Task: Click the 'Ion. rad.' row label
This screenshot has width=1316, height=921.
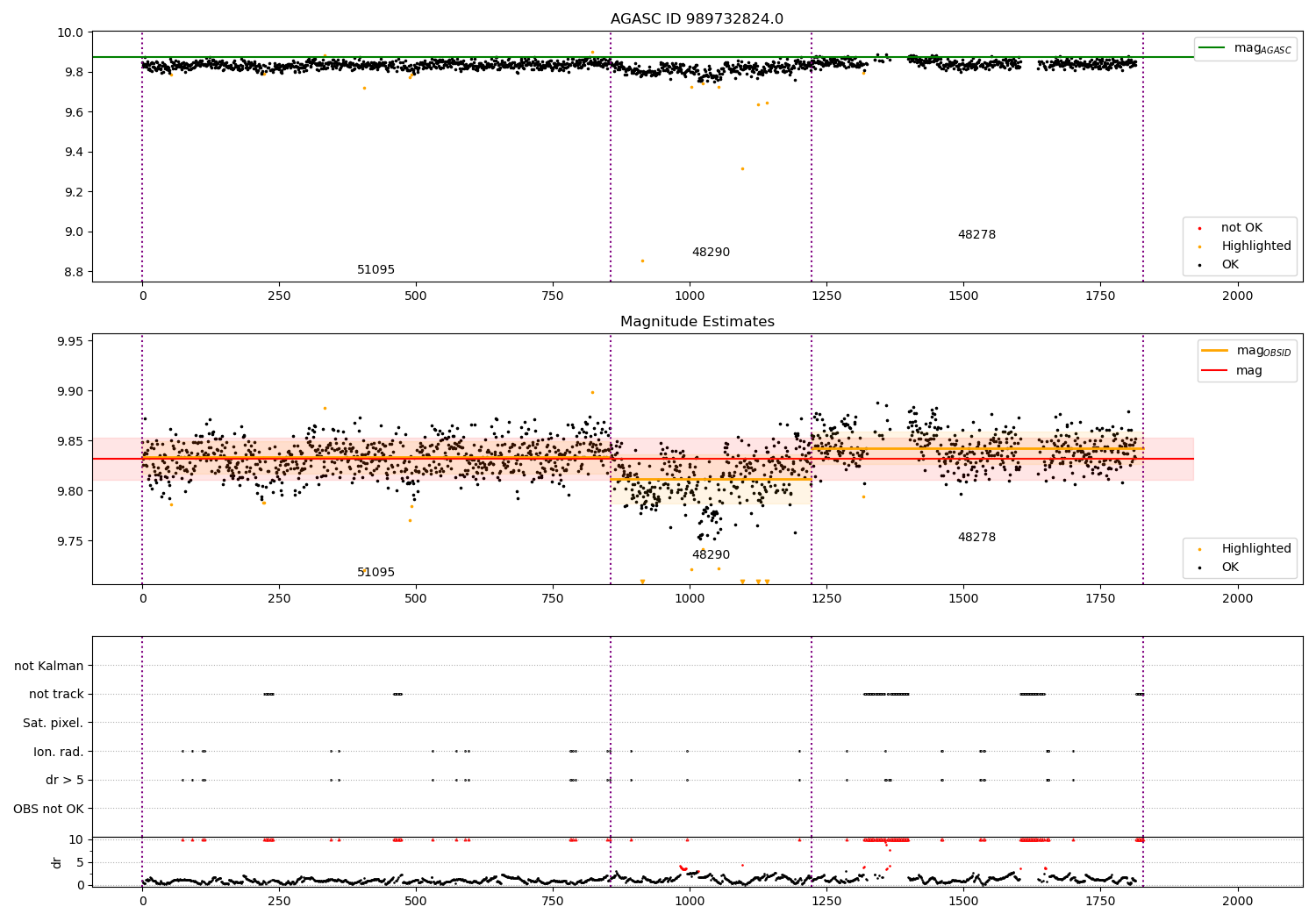Action: [59, 752]
